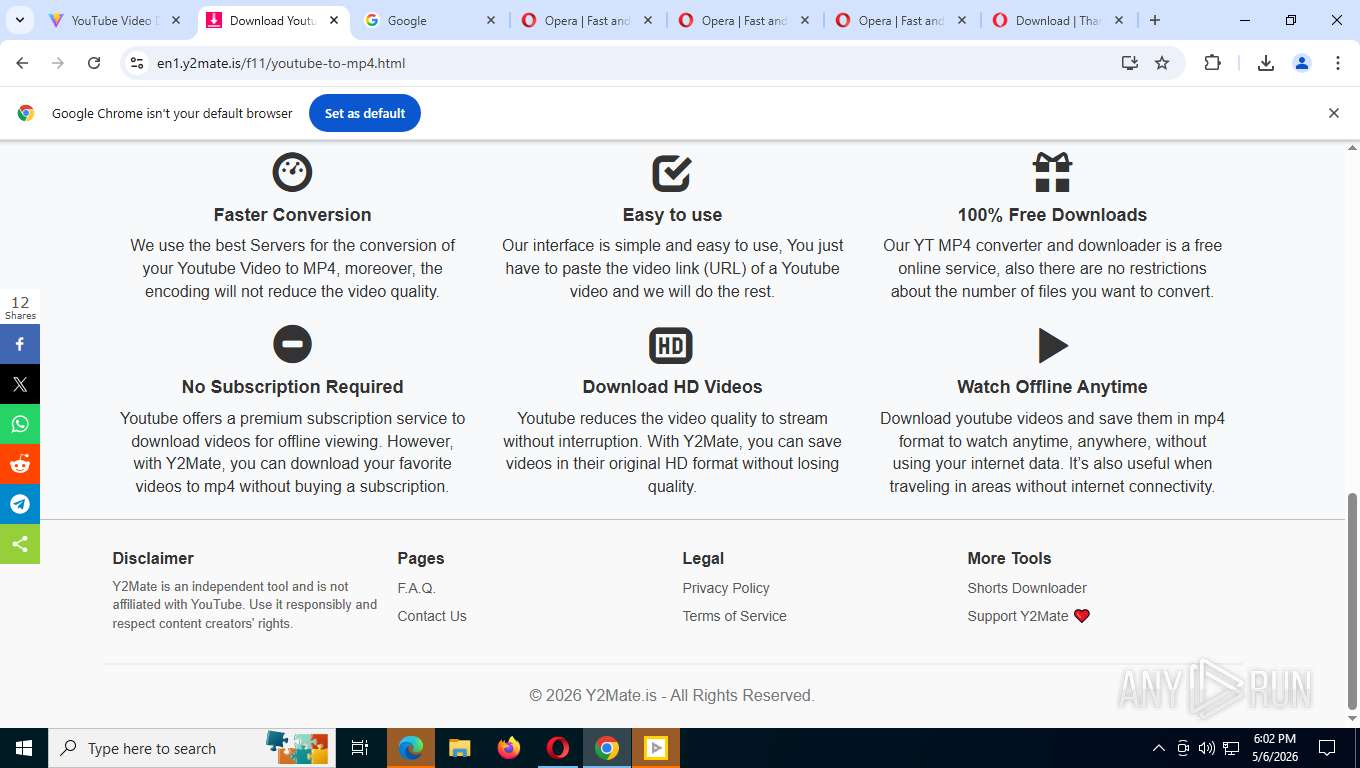1360x768 pixels.
Task: Open the Privacy Policy link
Action: (x=726, y=588)
